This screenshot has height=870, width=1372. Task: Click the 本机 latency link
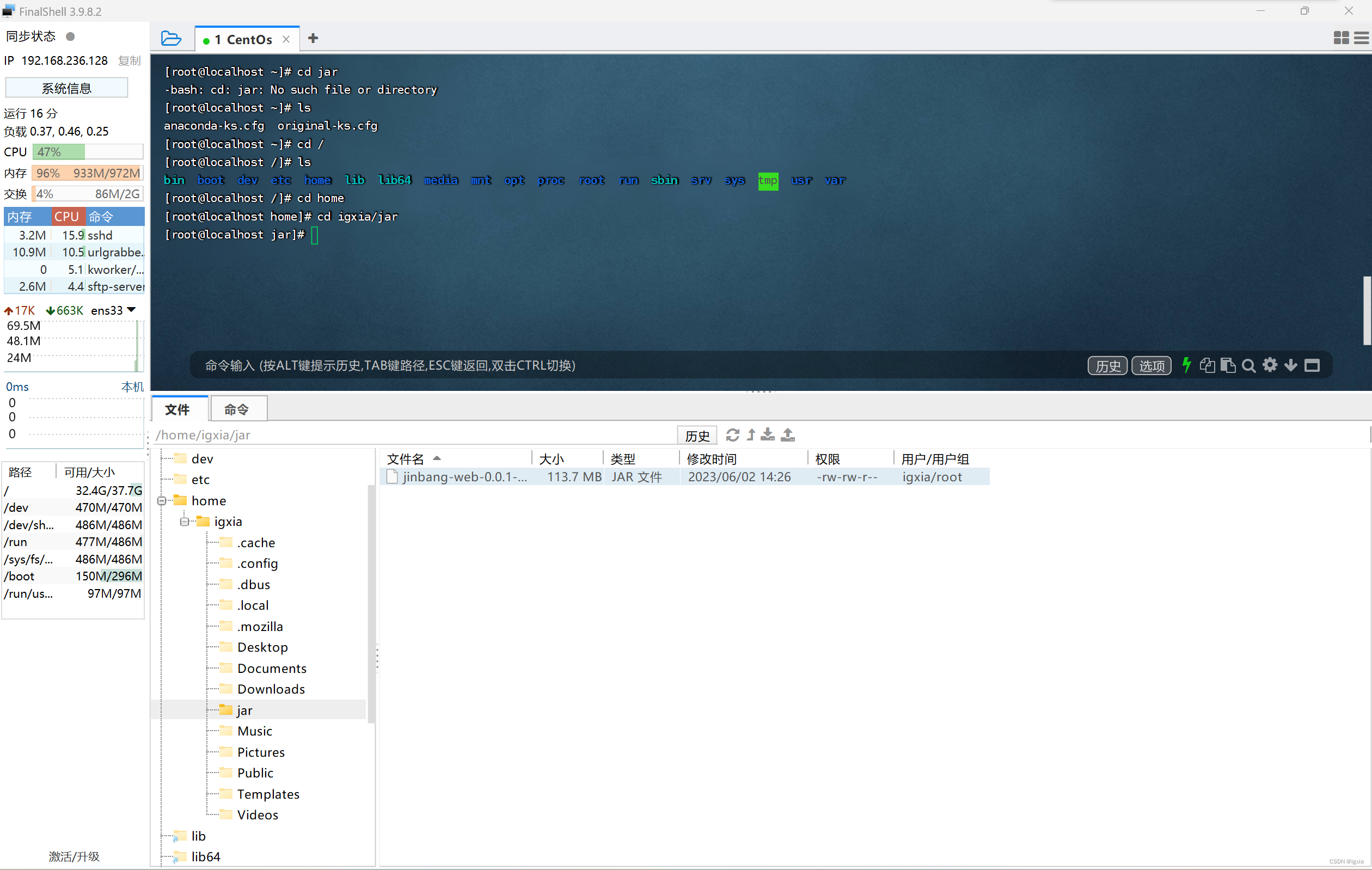pyautogui.click(x=132, y=387)
